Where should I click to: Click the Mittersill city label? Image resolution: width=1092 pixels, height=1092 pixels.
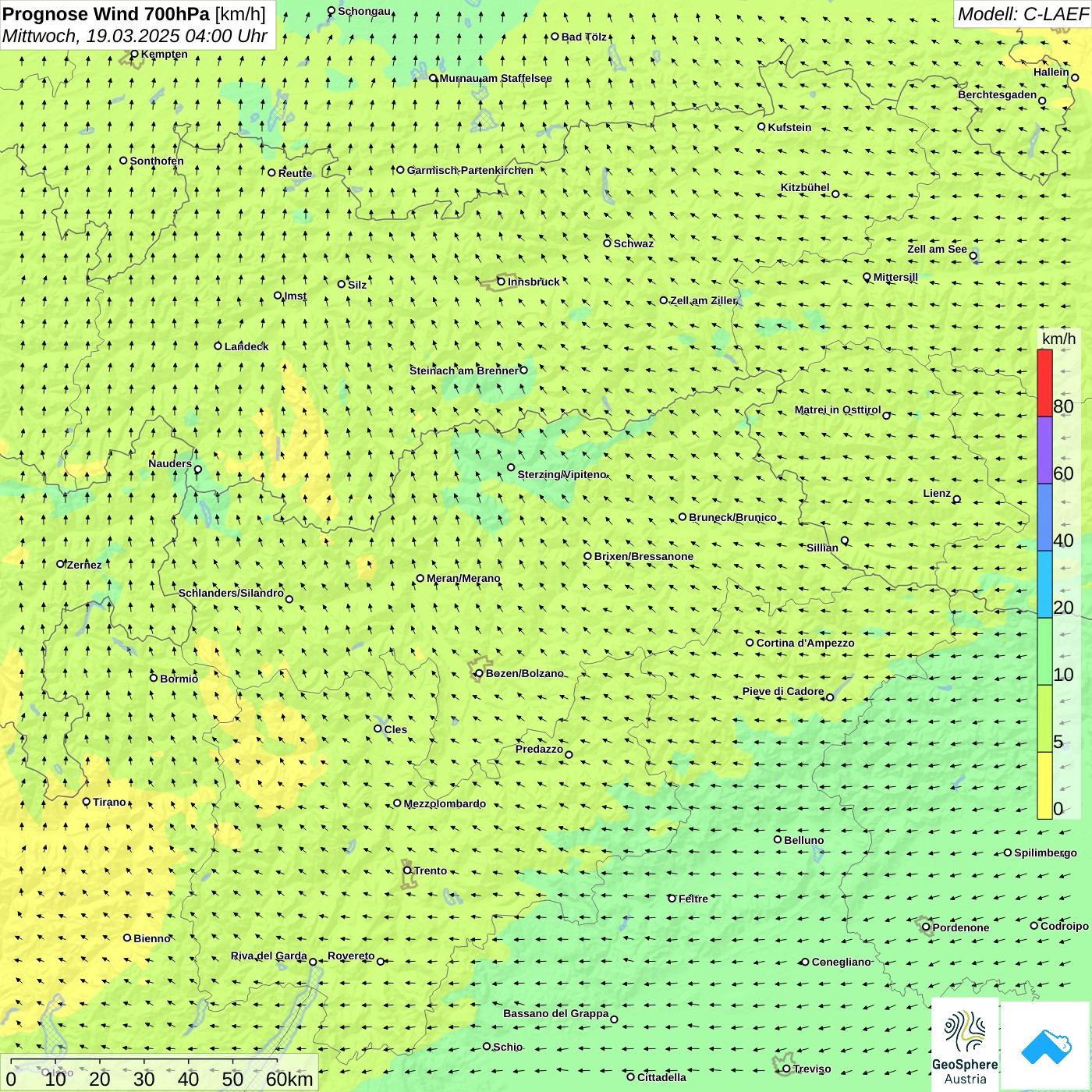click(895, 277)
